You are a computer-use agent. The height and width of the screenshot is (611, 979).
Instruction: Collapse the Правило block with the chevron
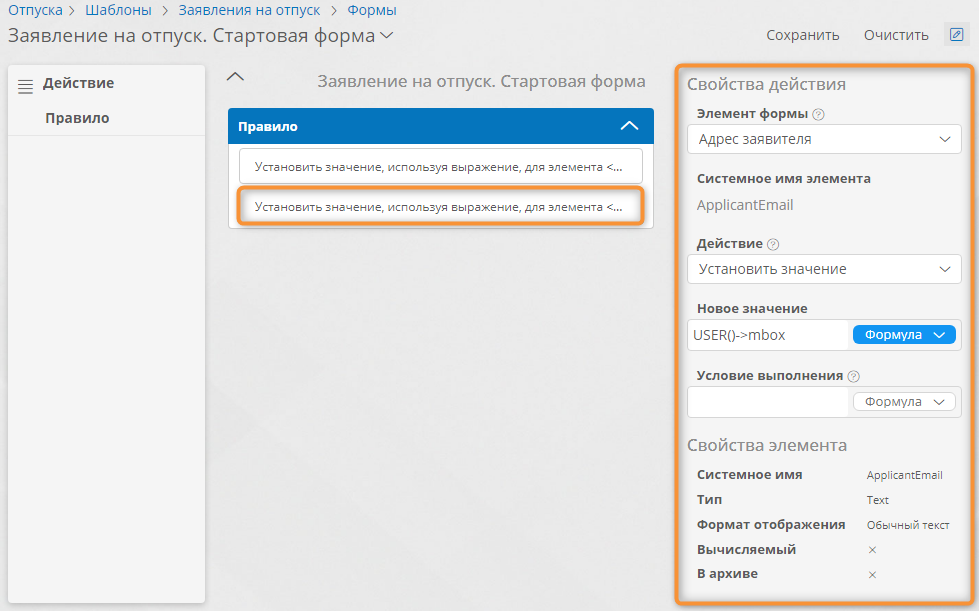click(x=629, y=126)
